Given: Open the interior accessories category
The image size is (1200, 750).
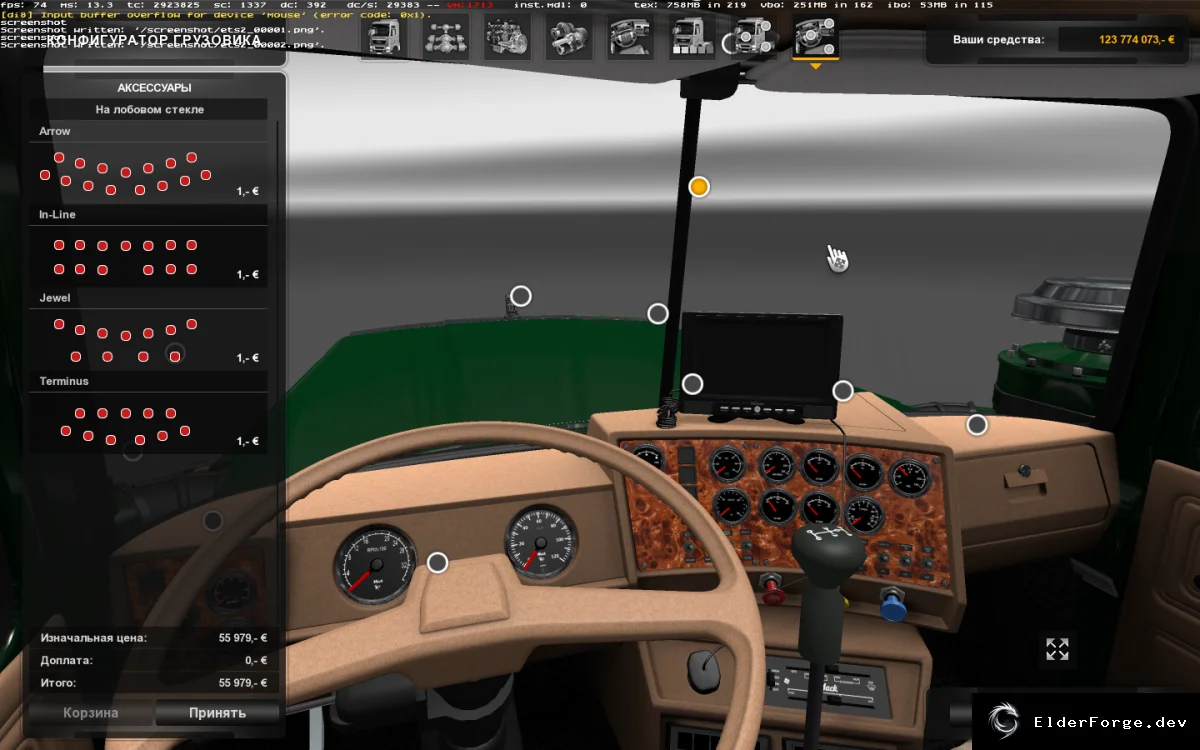Looking at the screenshot, I should tap(816, 38).
